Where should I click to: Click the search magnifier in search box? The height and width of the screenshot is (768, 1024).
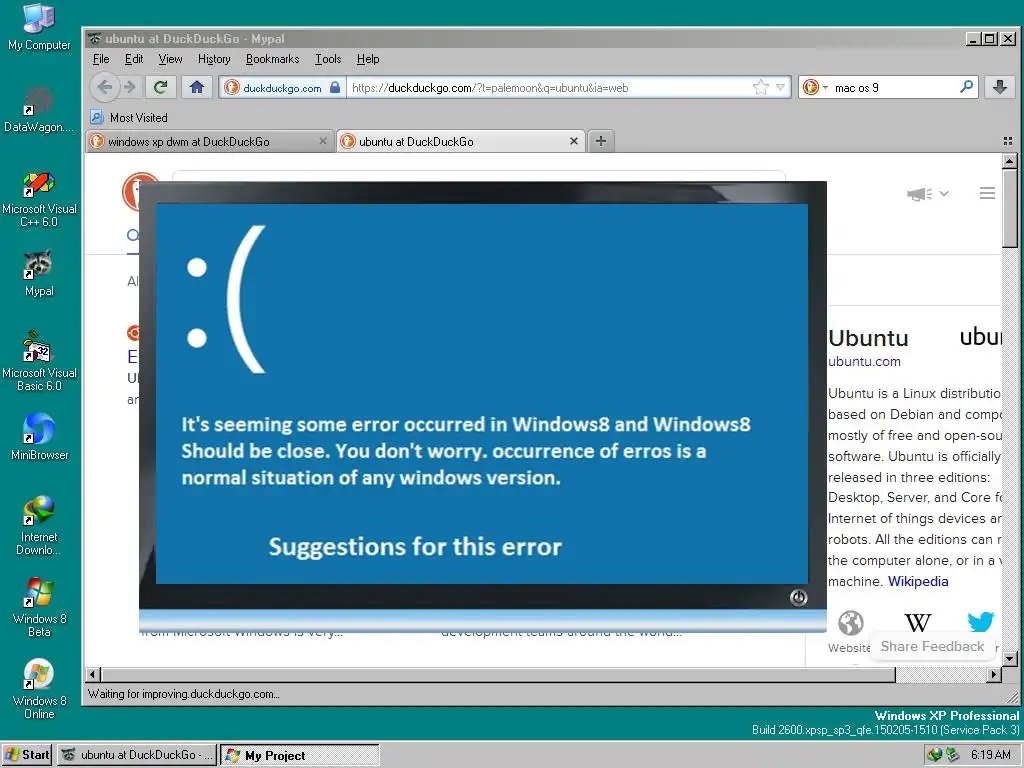[x=967, y=87]
